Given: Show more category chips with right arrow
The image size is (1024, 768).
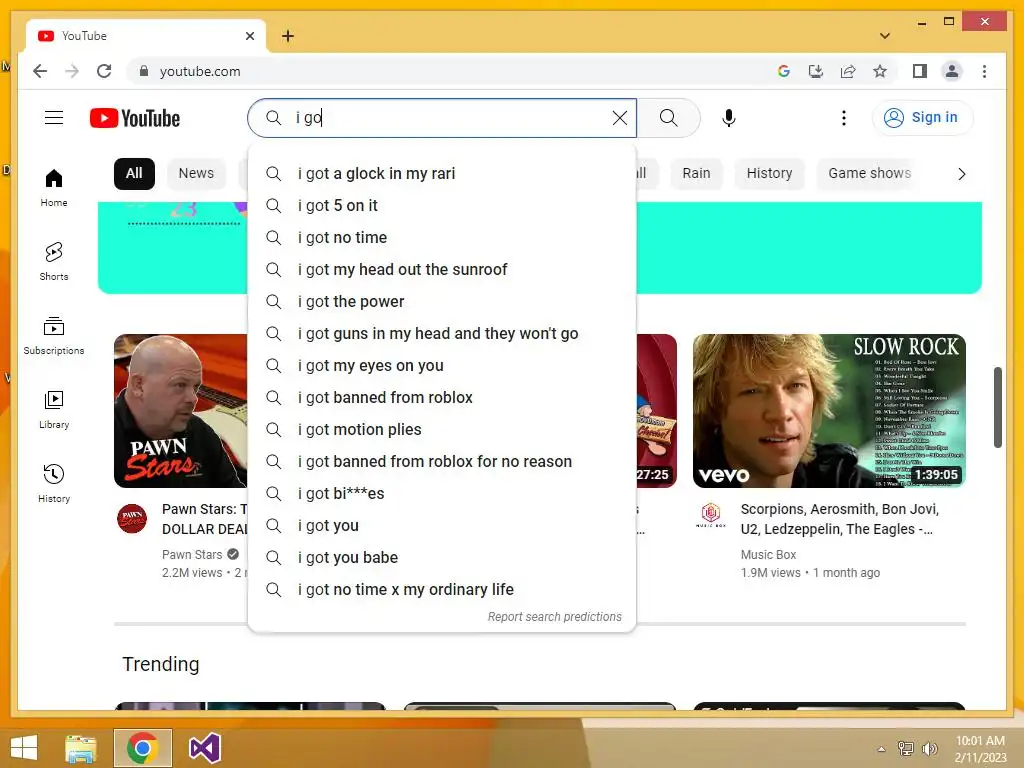Looking at the screenshot, I should coord(961,174).
